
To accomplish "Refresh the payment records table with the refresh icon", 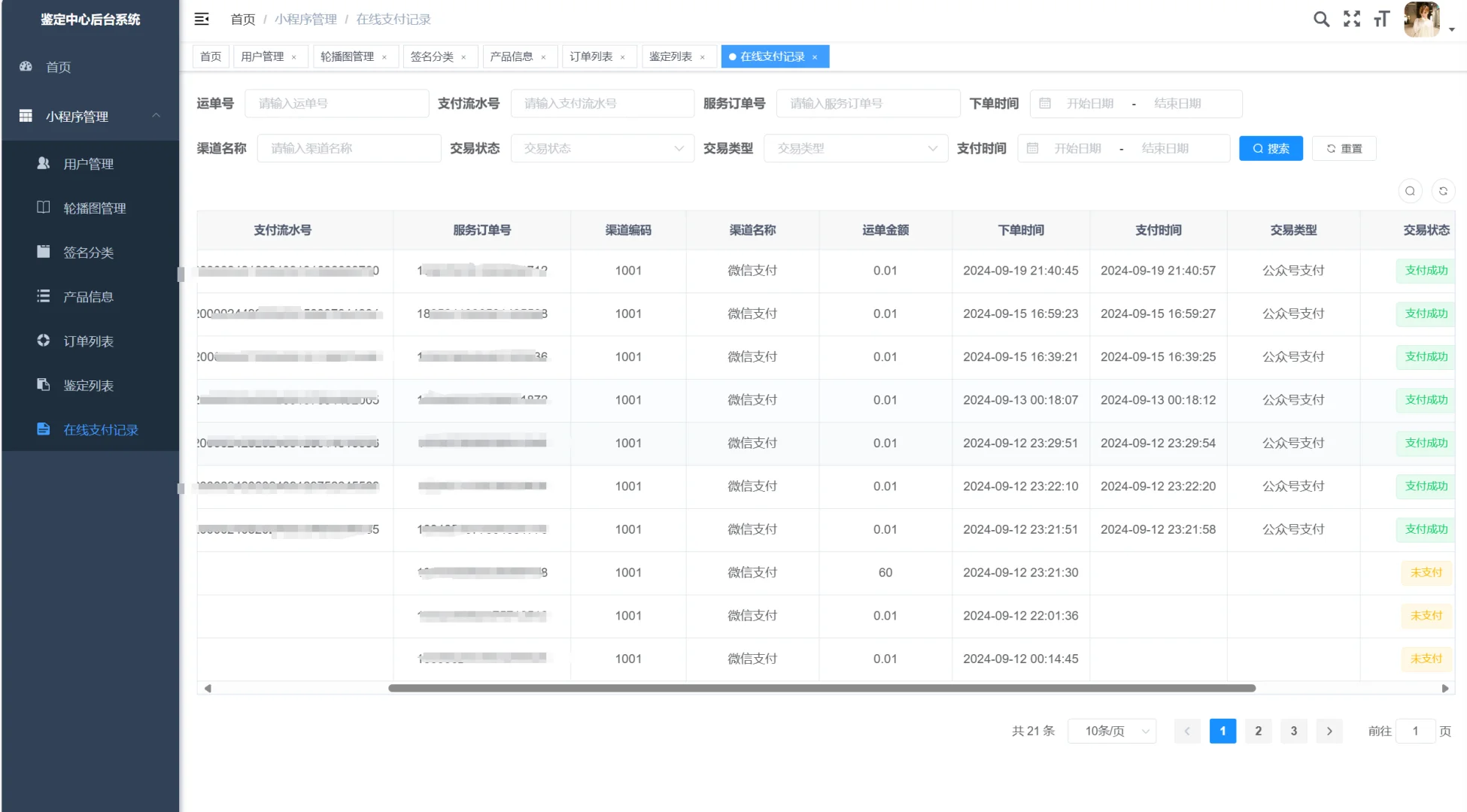I will 1443,191.
